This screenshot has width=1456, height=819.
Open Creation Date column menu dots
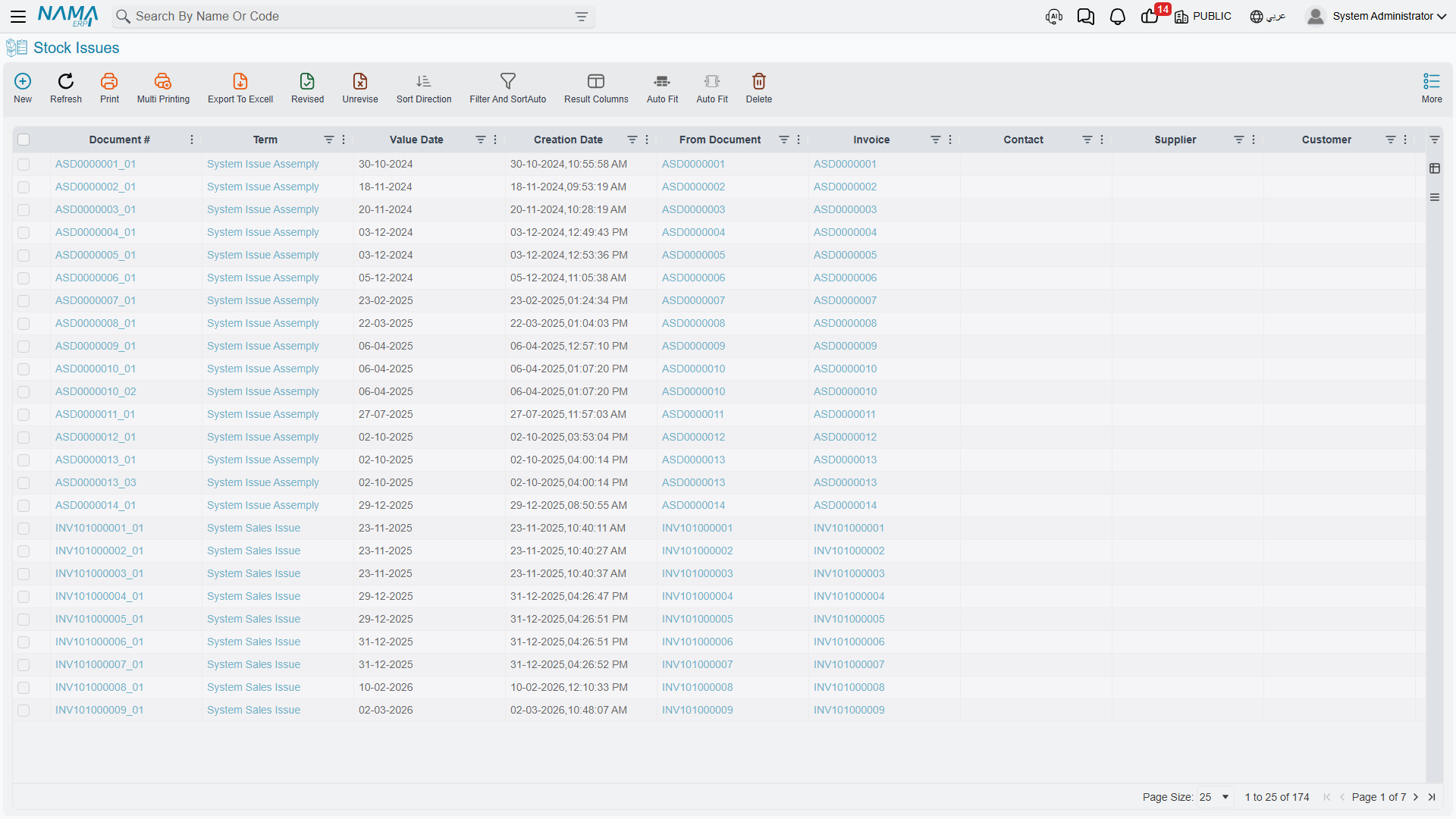[x=647, y=140]
